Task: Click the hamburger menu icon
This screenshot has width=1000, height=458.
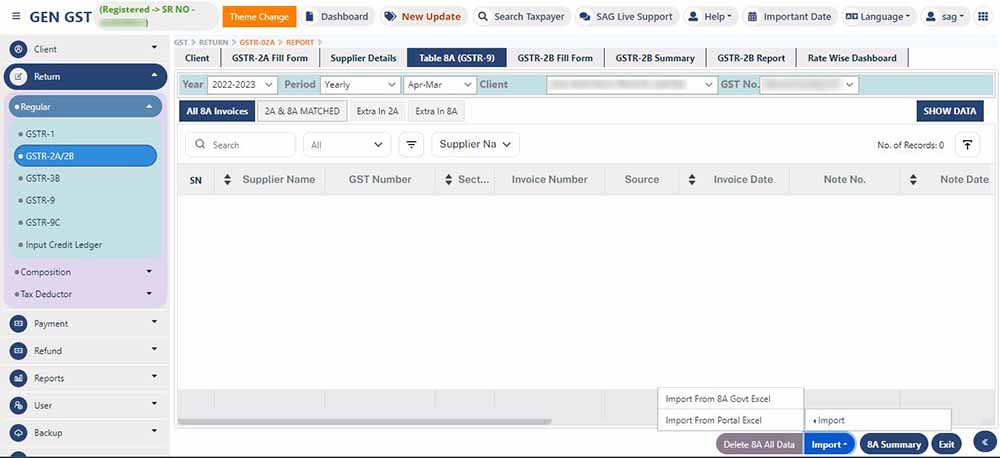Action: coord(16,17)
